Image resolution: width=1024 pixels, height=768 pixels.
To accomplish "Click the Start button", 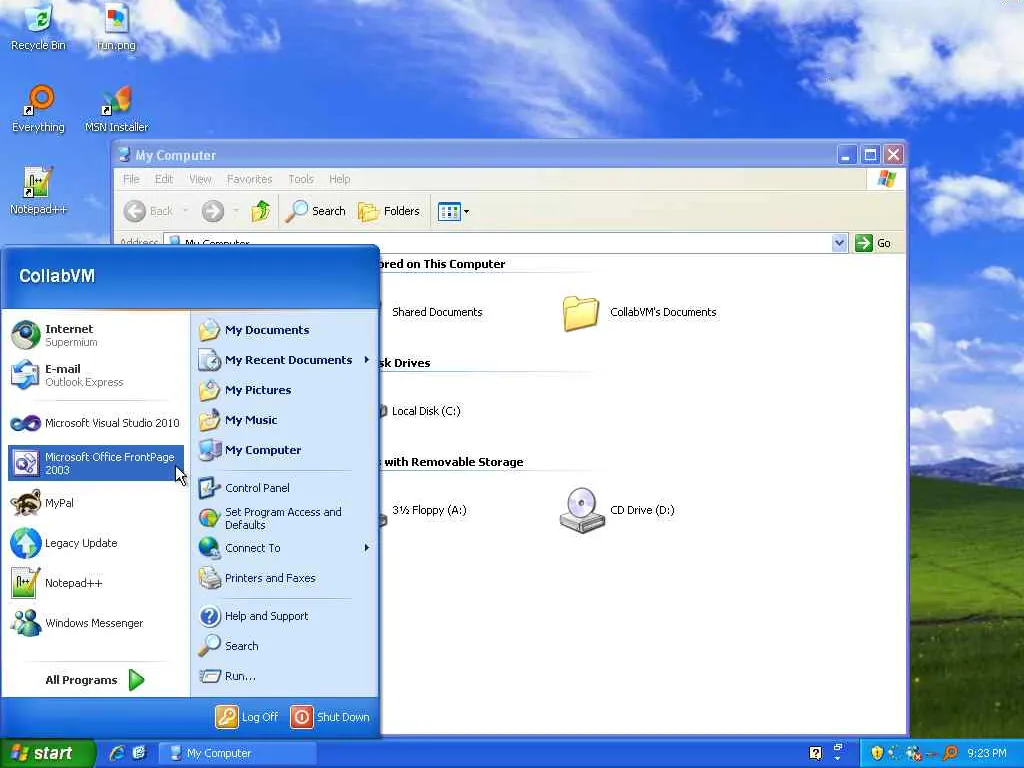I will click(x=47, y=753).
